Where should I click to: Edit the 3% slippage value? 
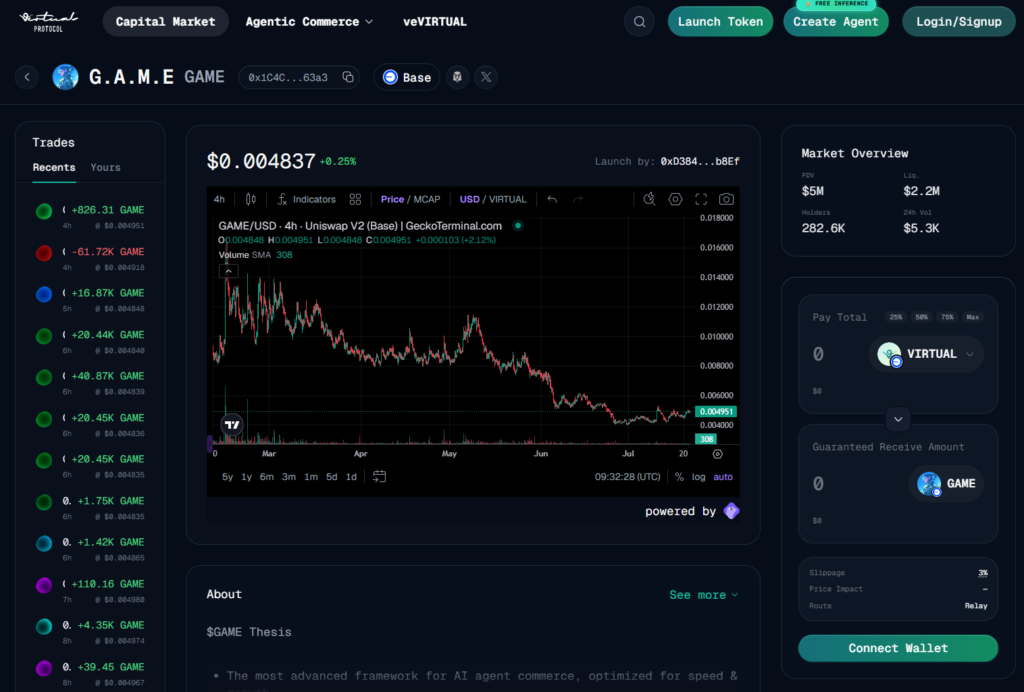(982, 573)
